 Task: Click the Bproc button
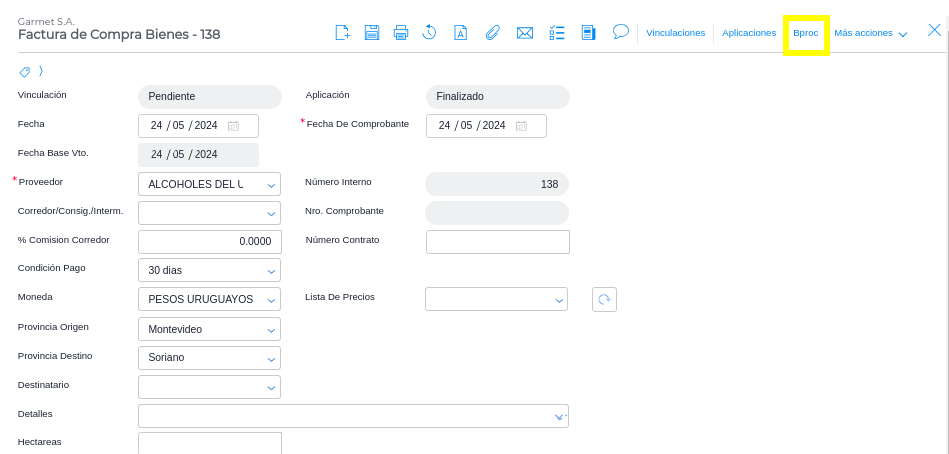[x=805, y=33]
